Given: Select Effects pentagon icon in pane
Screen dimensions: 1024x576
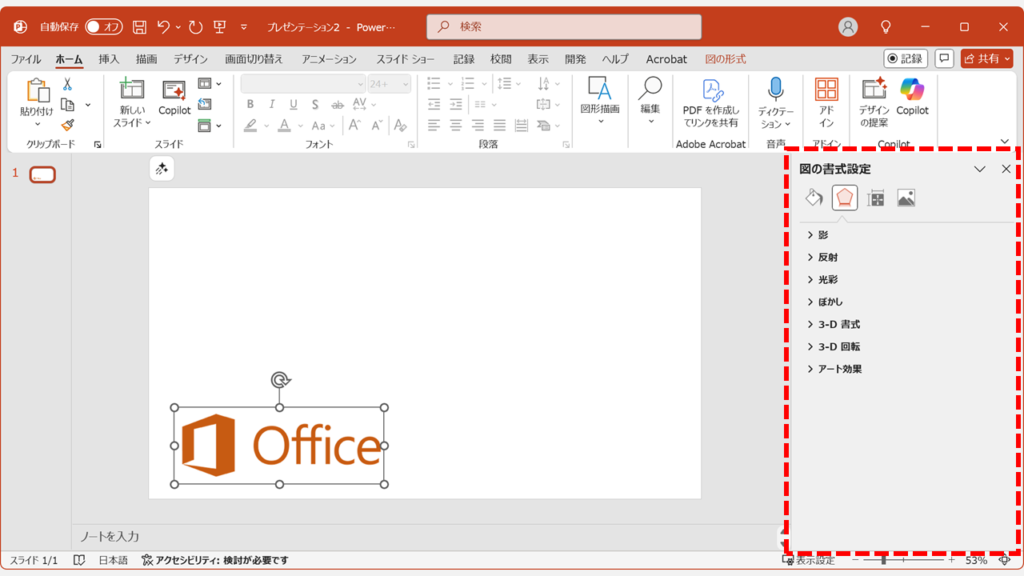Looking at the screenshot, I should [x=844, y=197].
